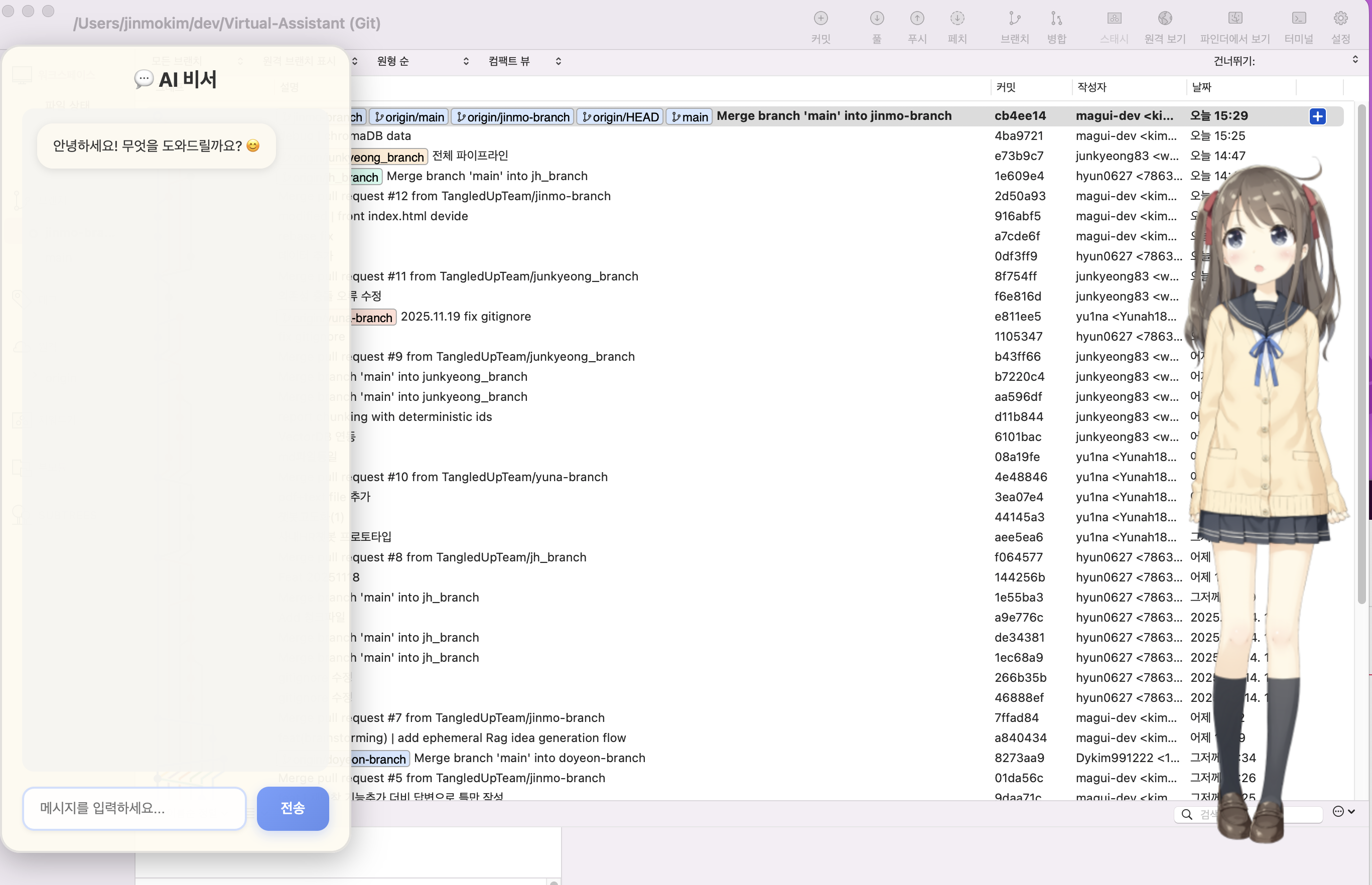The image size is (1372, 885).
Task: Click the Fetch (페치) toolbar icon
Action: 957,19
